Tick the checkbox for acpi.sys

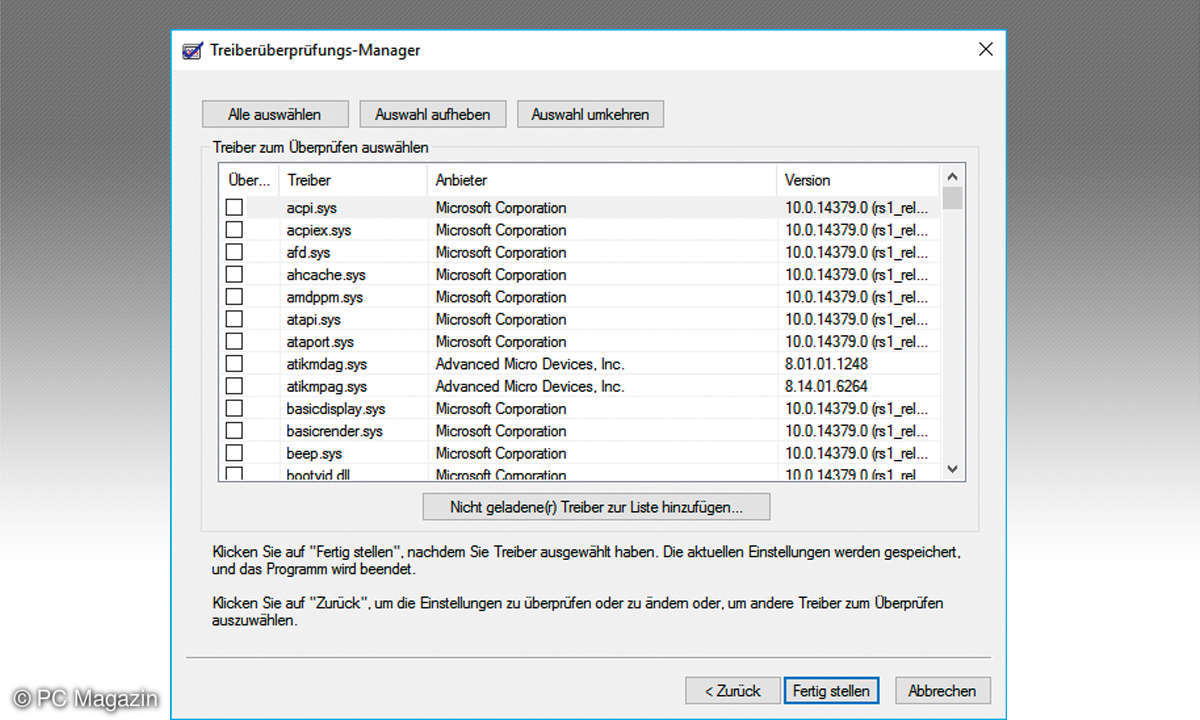pyautogui.click(x=234, y=208)
